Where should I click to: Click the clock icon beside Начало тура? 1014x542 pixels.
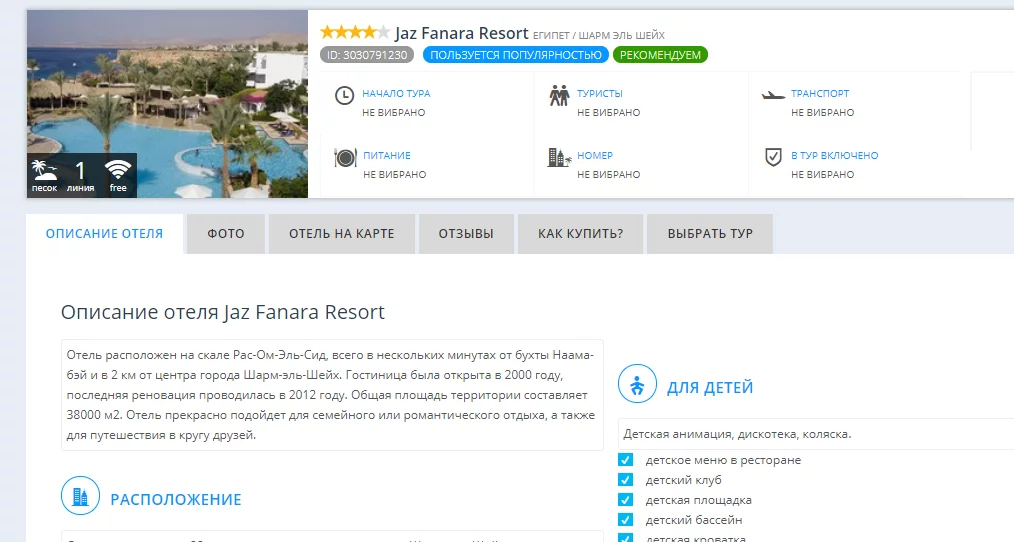[344, 96]
